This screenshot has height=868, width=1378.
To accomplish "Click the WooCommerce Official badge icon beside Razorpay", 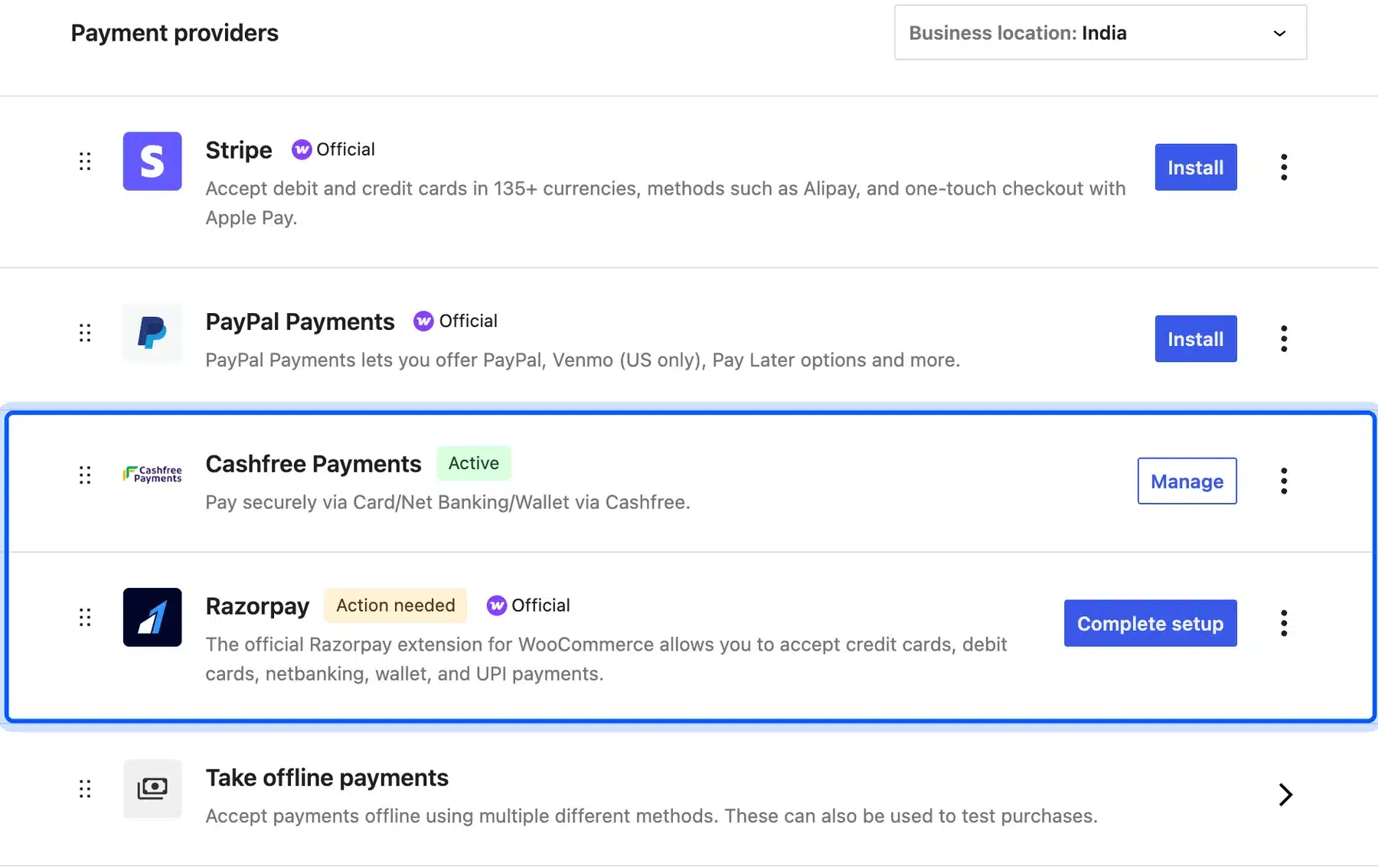I will [497, 605].
